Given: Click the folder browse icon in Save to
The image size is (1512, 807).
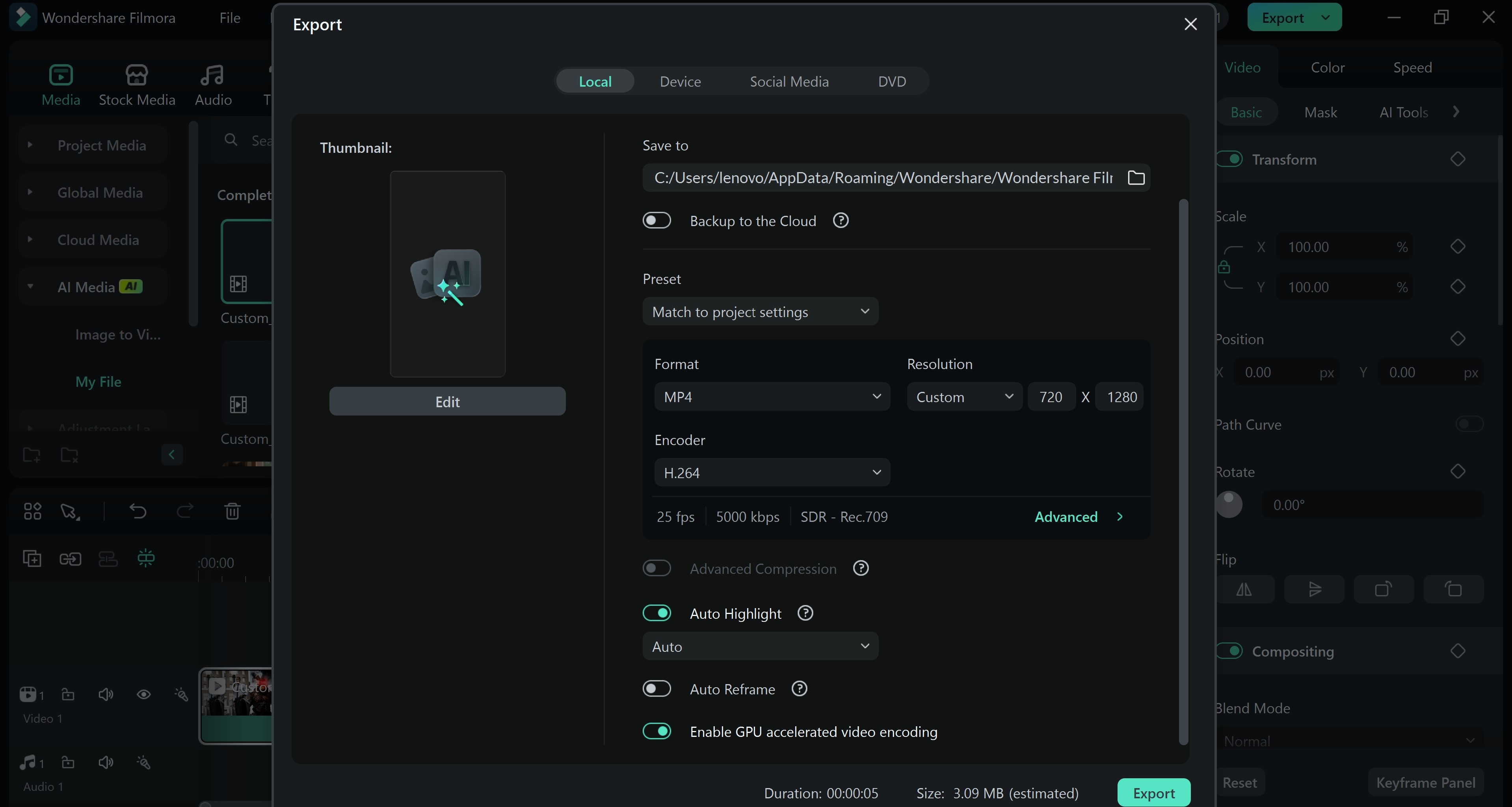Looking at the screenshot, I should 1136,178.
